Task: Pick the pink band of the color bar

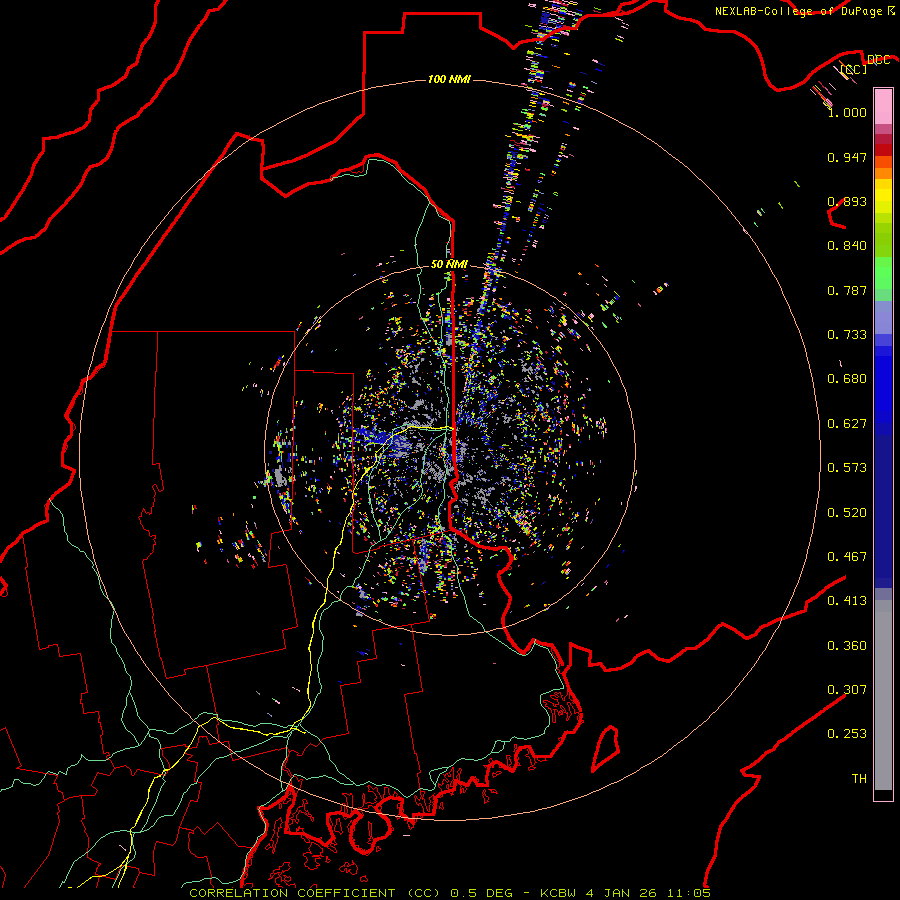Action: (x=883, y=106)
